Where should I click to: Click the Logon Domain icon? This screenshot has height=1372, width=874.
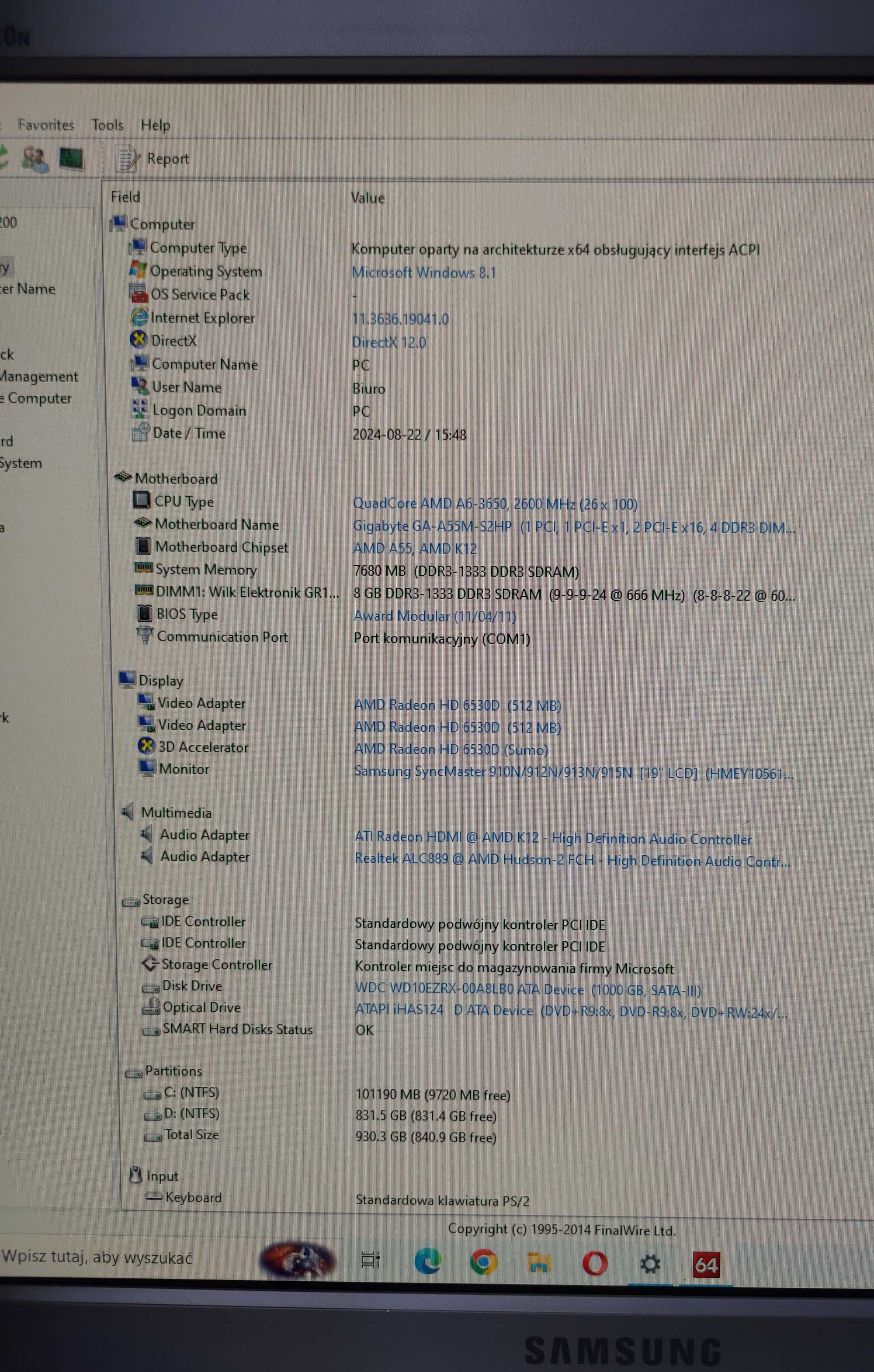point(140,409)
